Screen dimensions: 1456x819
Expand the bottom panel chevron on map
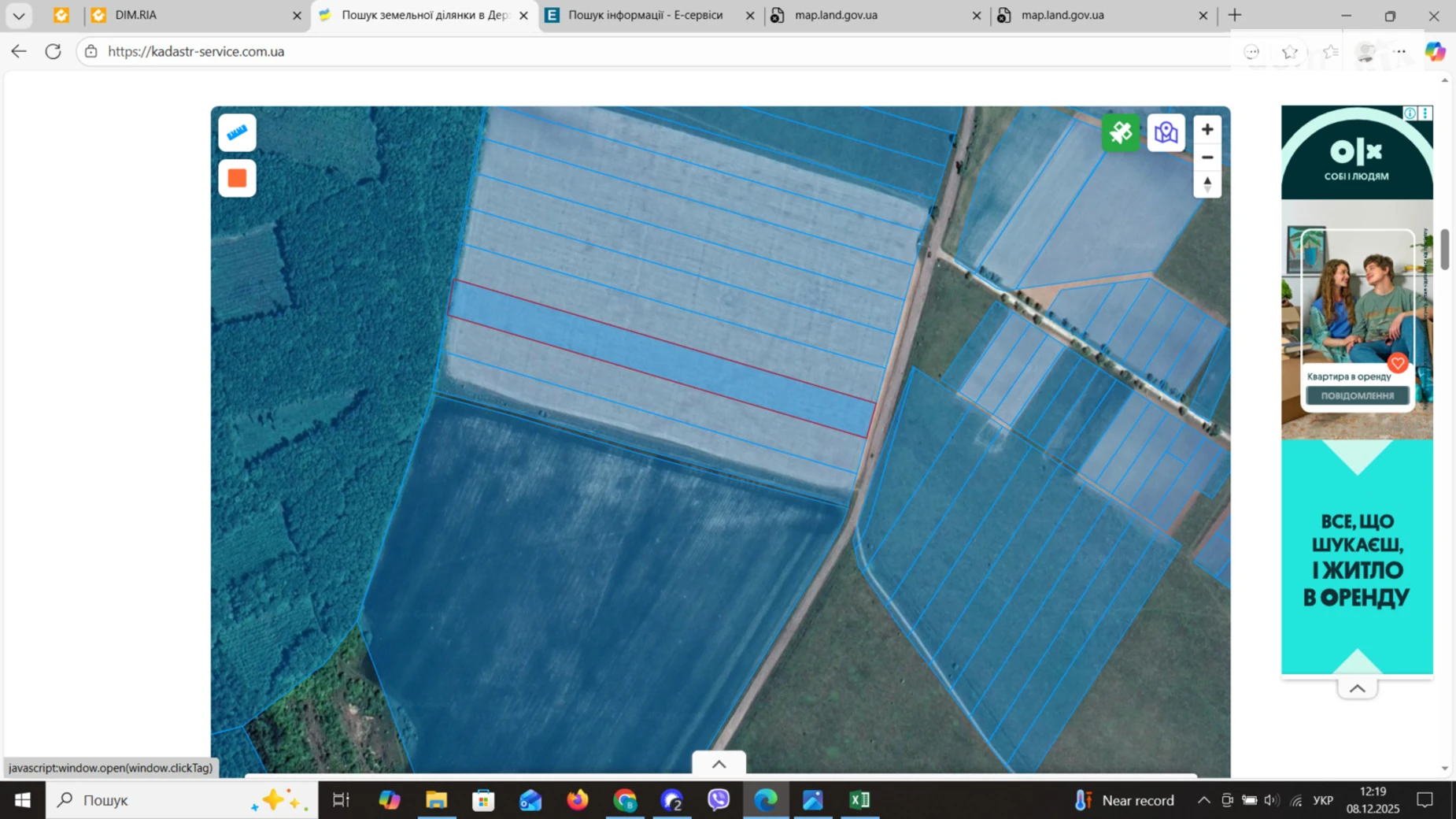(719, 764)
